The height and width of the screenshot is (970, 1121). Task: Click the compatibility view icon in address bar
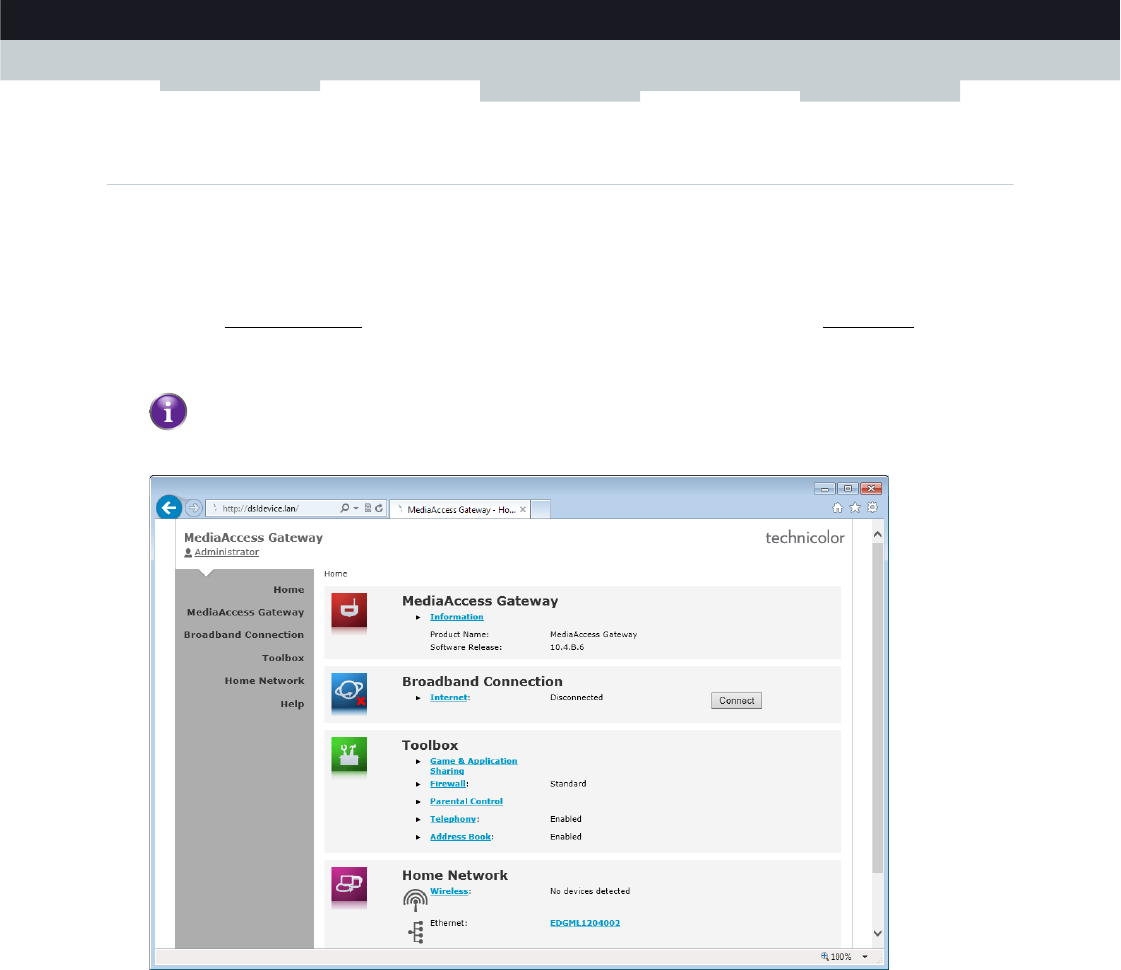tap(367, 508)
